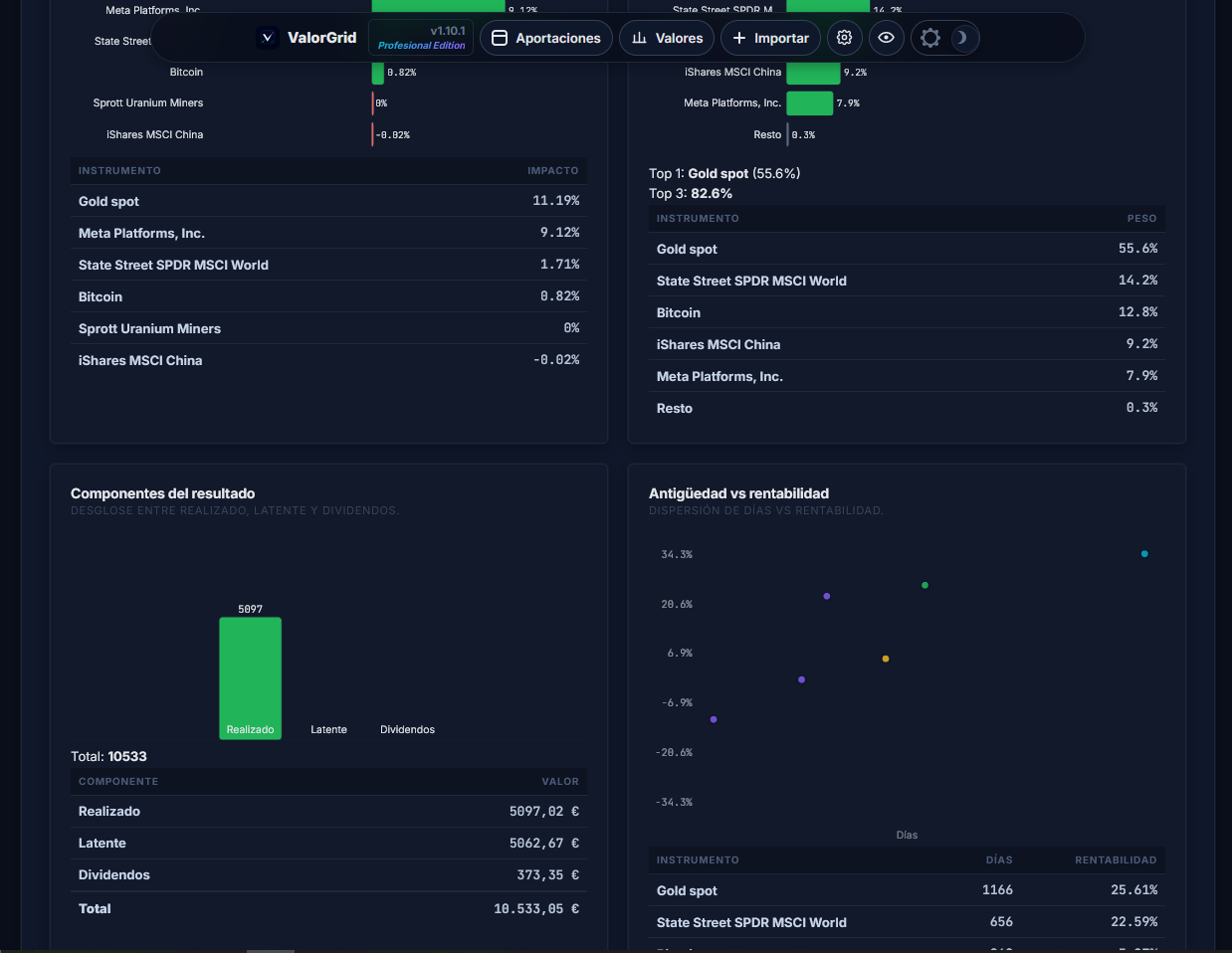Screen dimensions: 1232x953
Task: Select Meta Platforms row with 9.12% impact
Action: pyautogui.click(x=328, y=233)
